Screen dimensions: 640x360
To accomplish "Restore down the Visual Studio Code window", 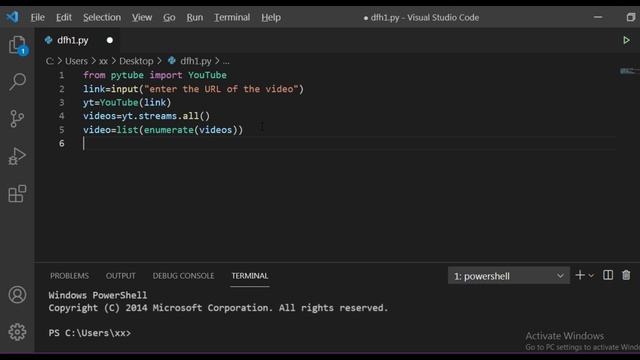I will tap(631, 17).
